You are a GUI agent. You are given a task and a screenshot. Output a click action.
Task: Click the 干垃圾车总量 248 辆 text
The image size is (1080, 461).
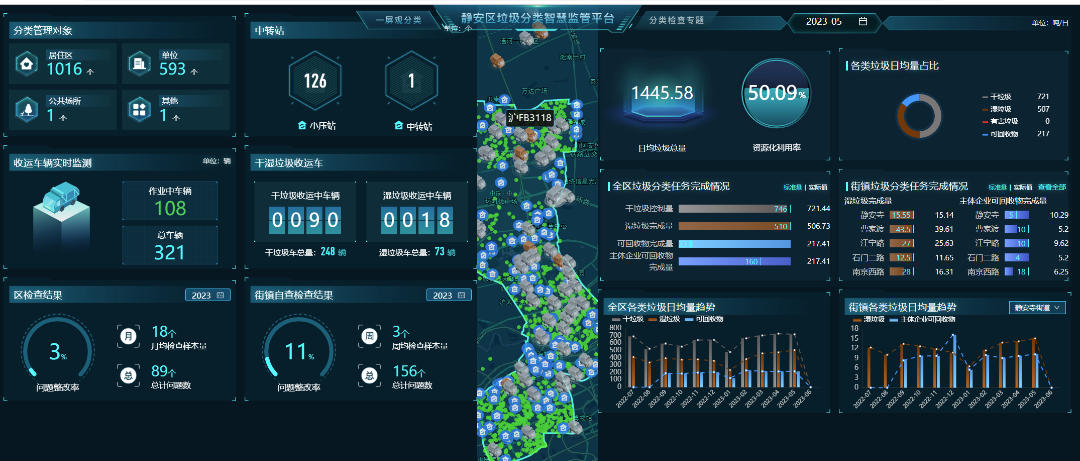[x=304, y=252]
